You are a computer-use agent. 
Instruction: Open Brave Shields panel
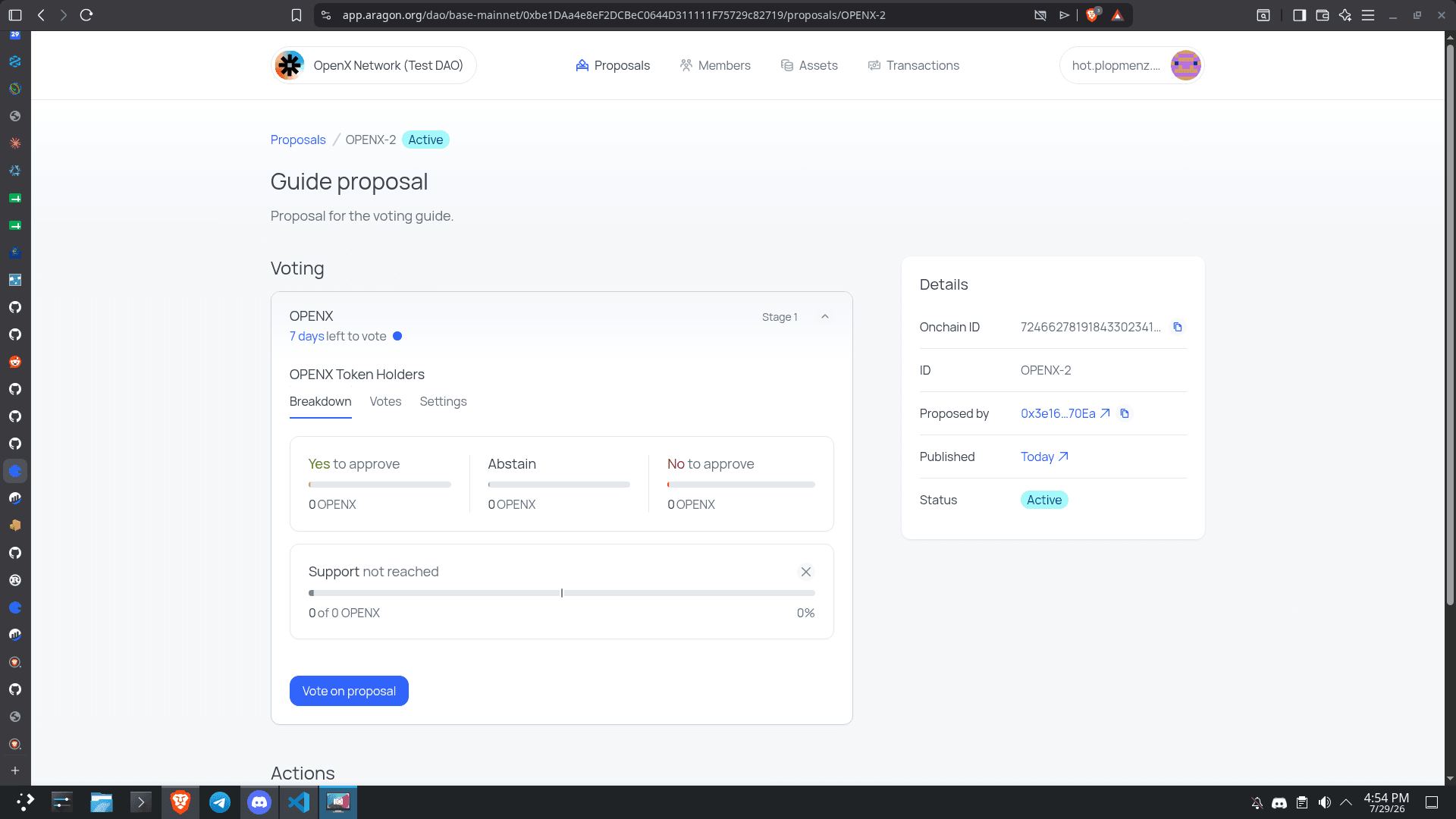(1093, 15)
